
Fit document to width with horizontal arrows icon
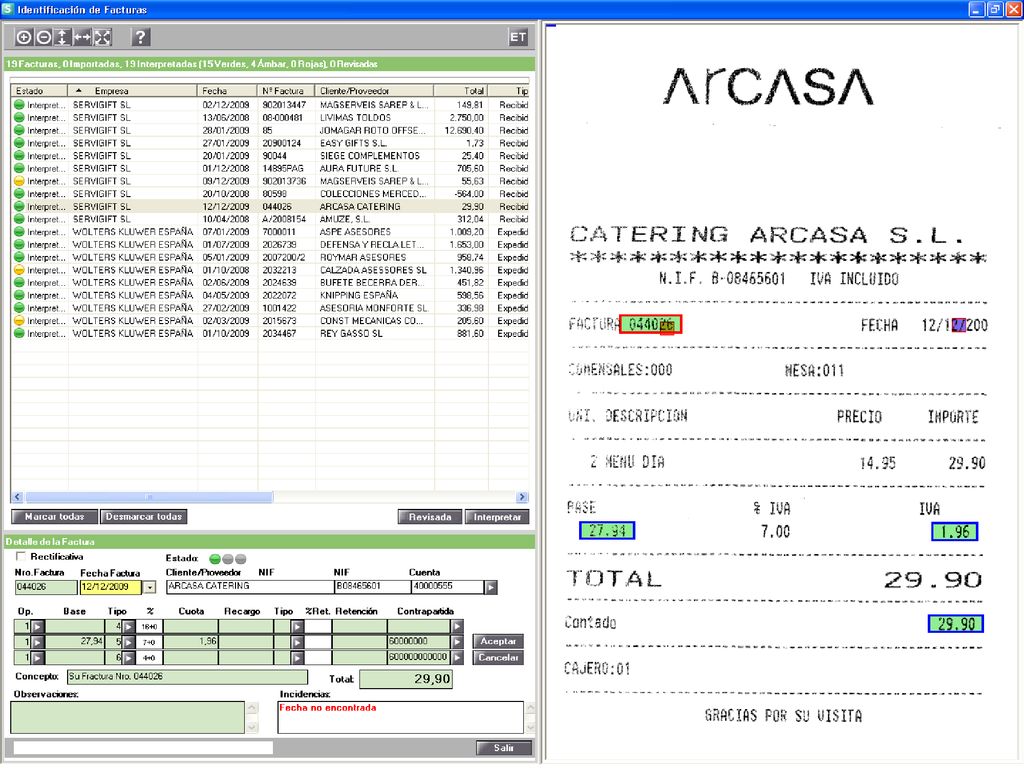coord(82,37)
